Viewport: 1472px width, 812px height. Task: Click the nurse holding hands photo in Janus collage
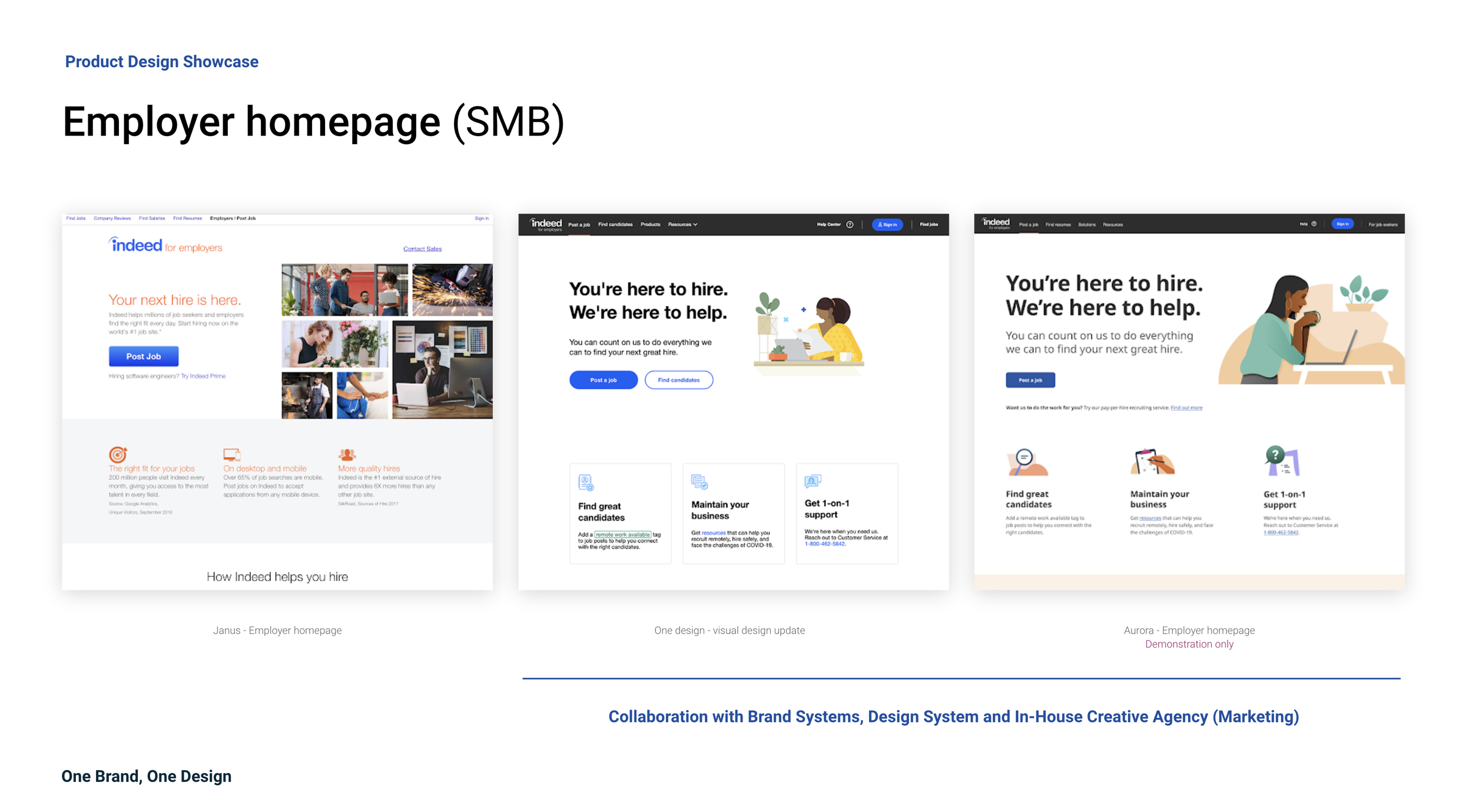[362, 395]
